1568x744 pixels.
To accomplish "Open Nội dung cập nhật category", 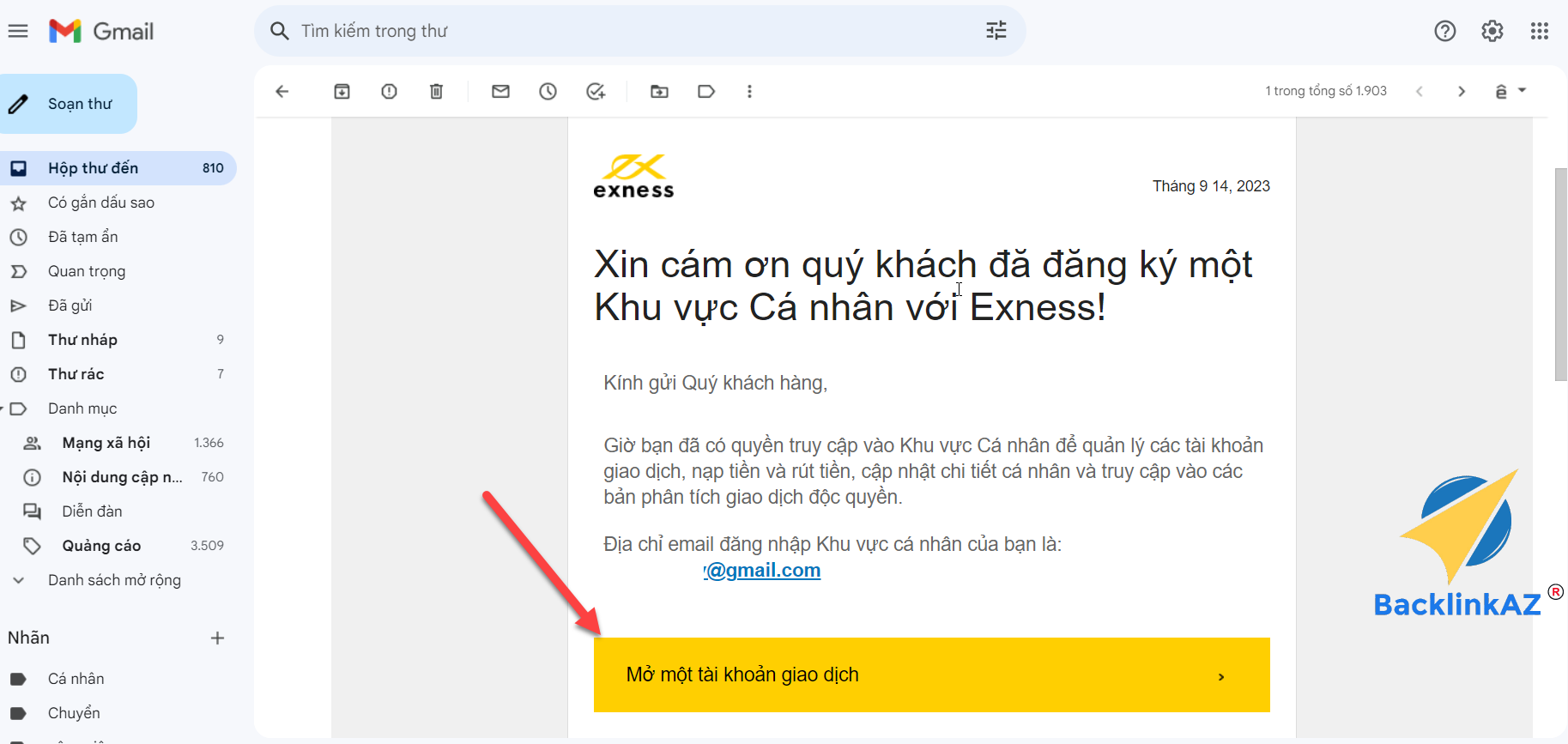I will (x=117, y=477).
